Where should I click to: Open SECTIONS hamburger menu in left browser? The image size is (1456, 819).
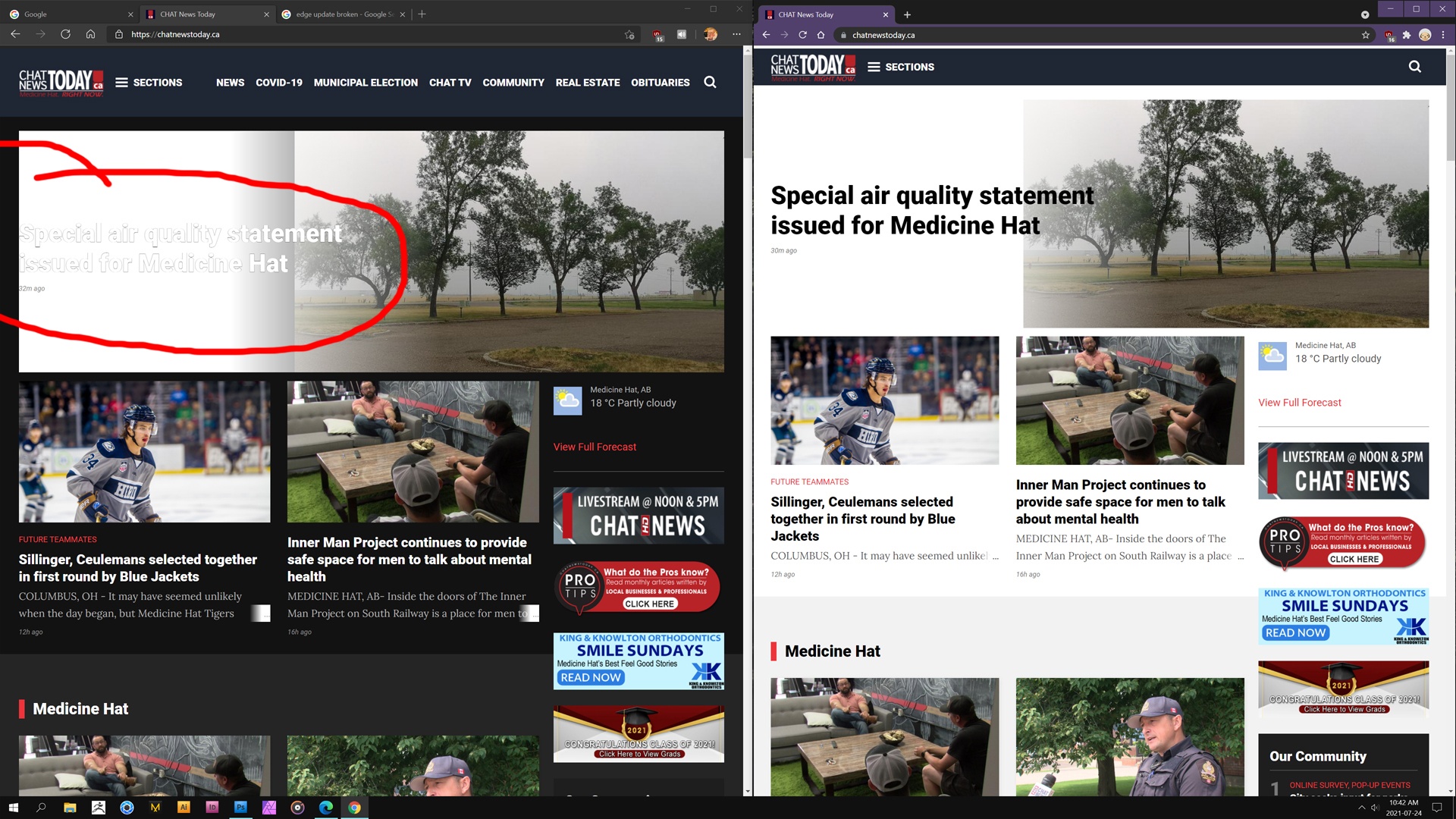click(149, 82)
